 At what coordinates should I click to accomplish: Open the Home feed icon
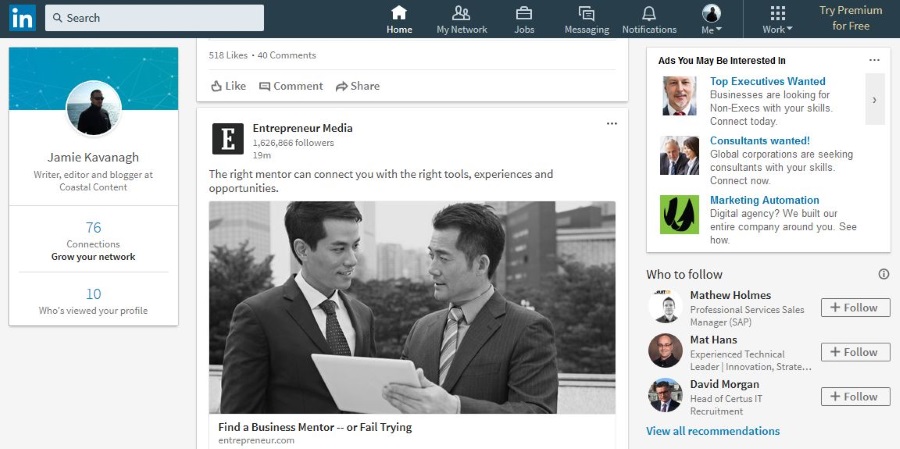399,14
